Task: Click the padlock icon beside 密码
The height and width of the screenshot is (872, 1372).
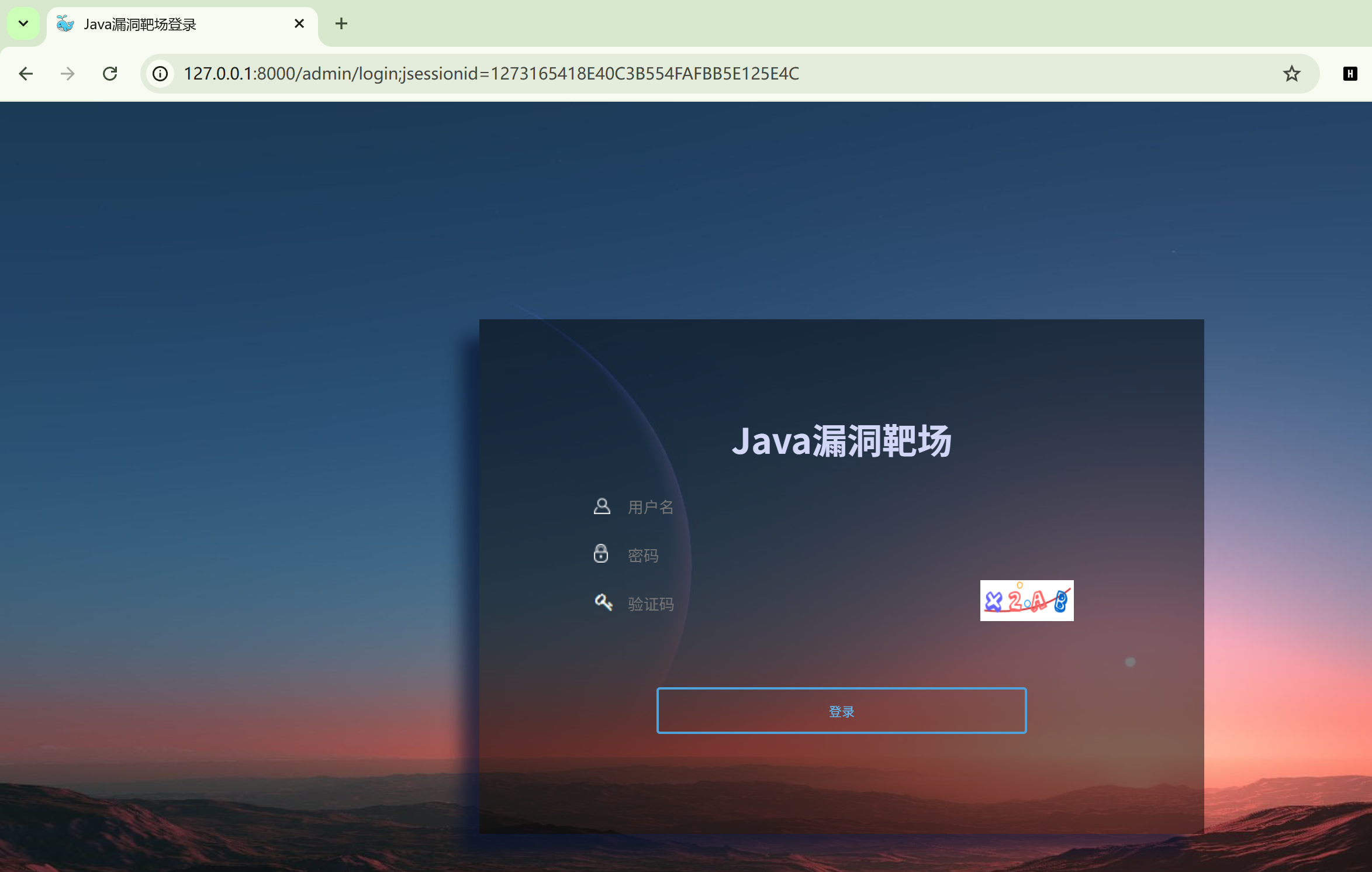Action: [x=601, y=554]
